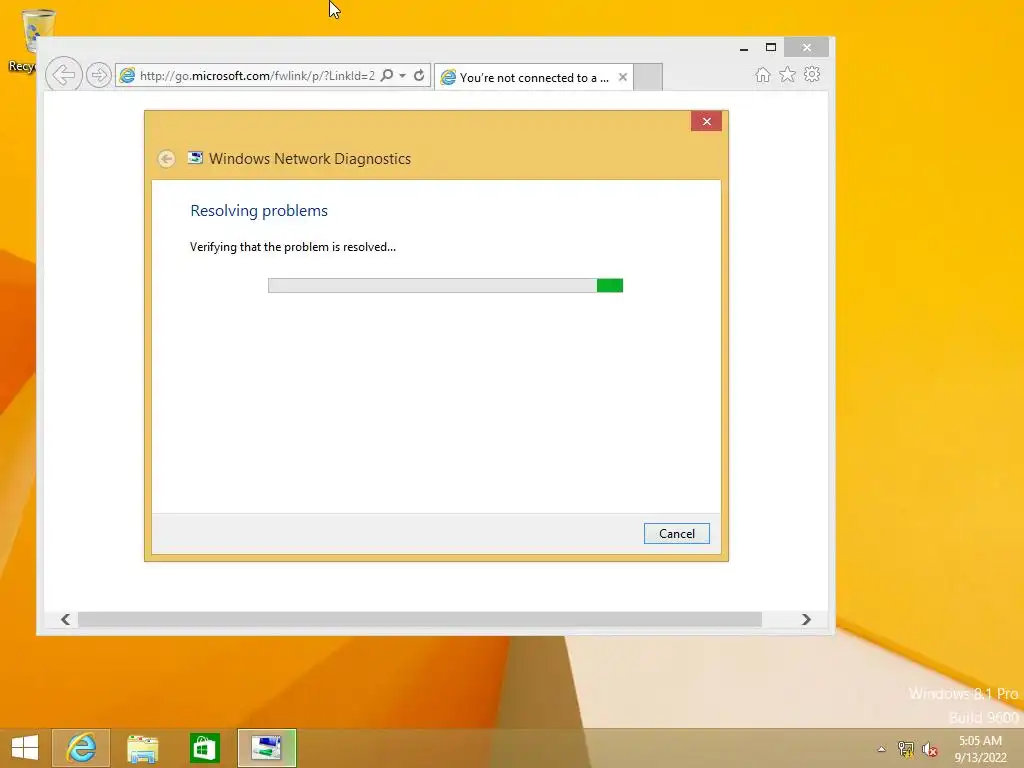Click horizontal scrollbar right arrow
The width and height of the screenshot is (1024, 768).
click(806, 619)
